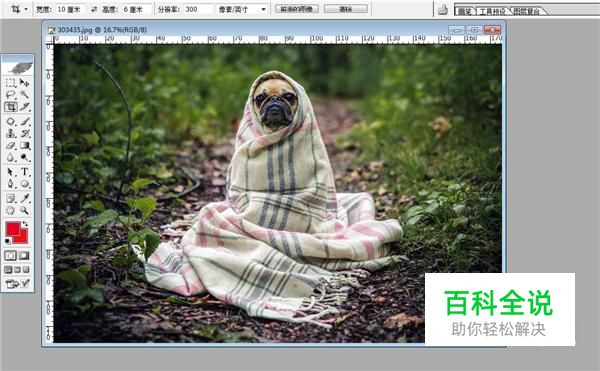Open the file browser icon beside palette well

(443, 10)
